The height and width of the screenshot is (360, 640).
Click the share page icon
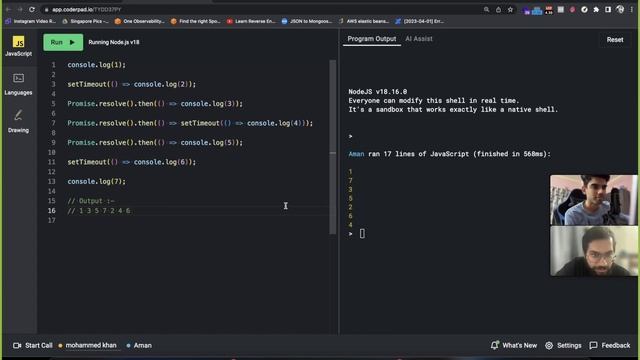(x=498, y=9)
